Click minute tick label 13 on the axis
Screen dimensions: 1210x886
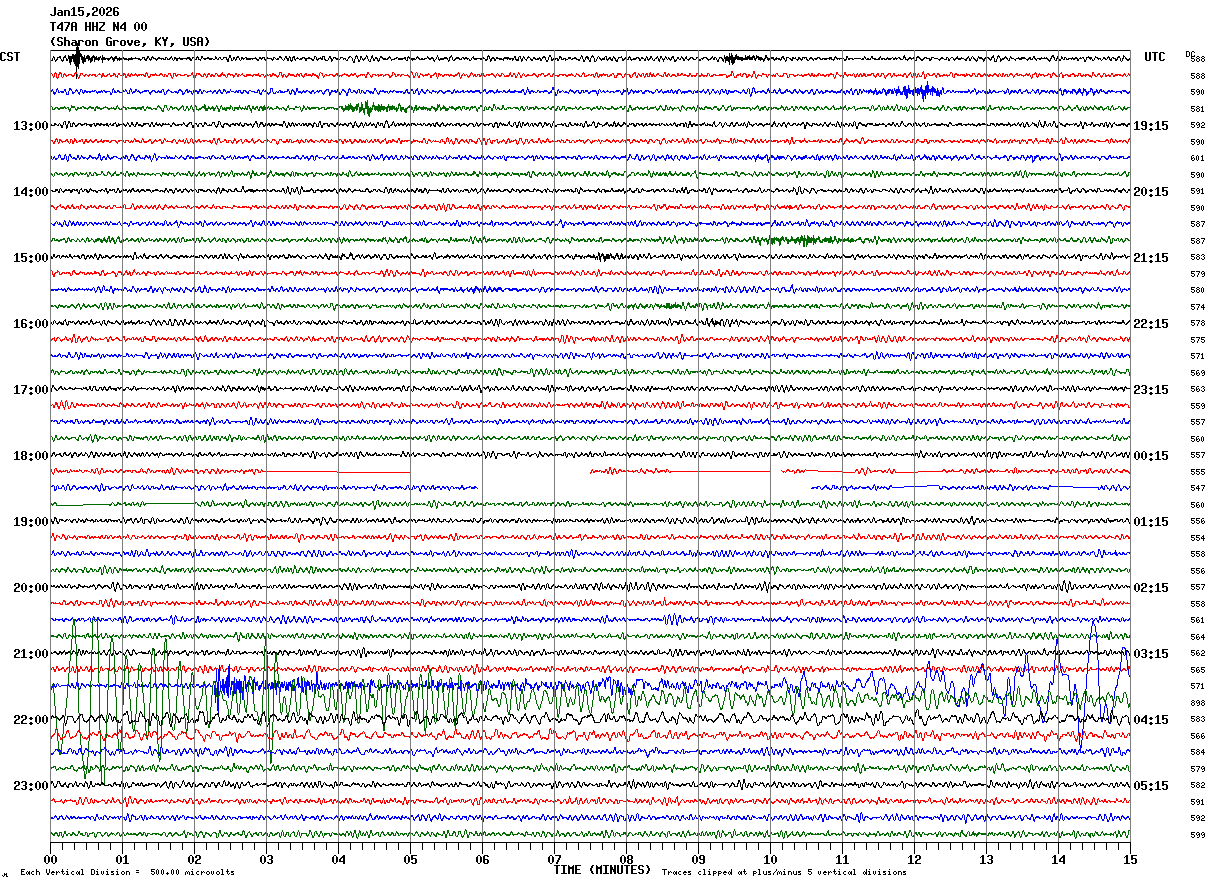click(986, 859)
